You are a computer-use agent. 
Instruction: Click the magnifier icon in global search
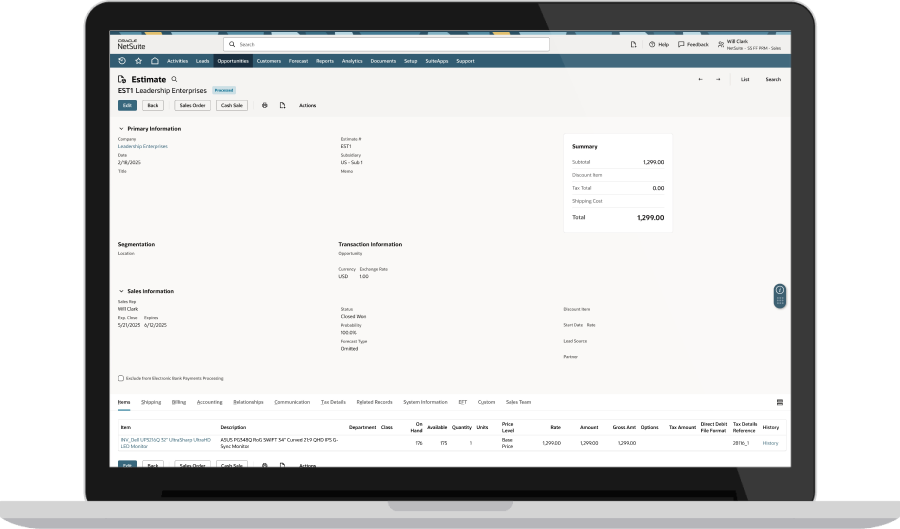coord(232,44)
